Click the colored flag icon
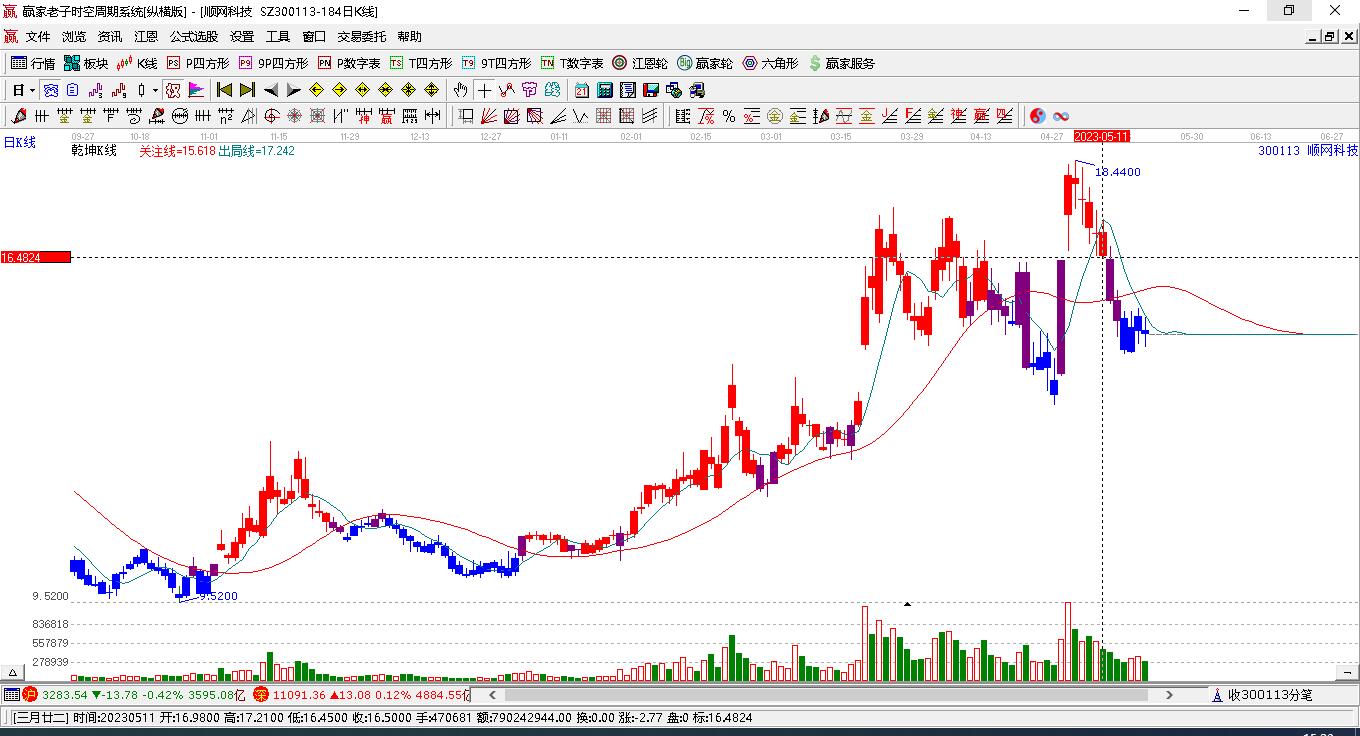 click(196, 90)
